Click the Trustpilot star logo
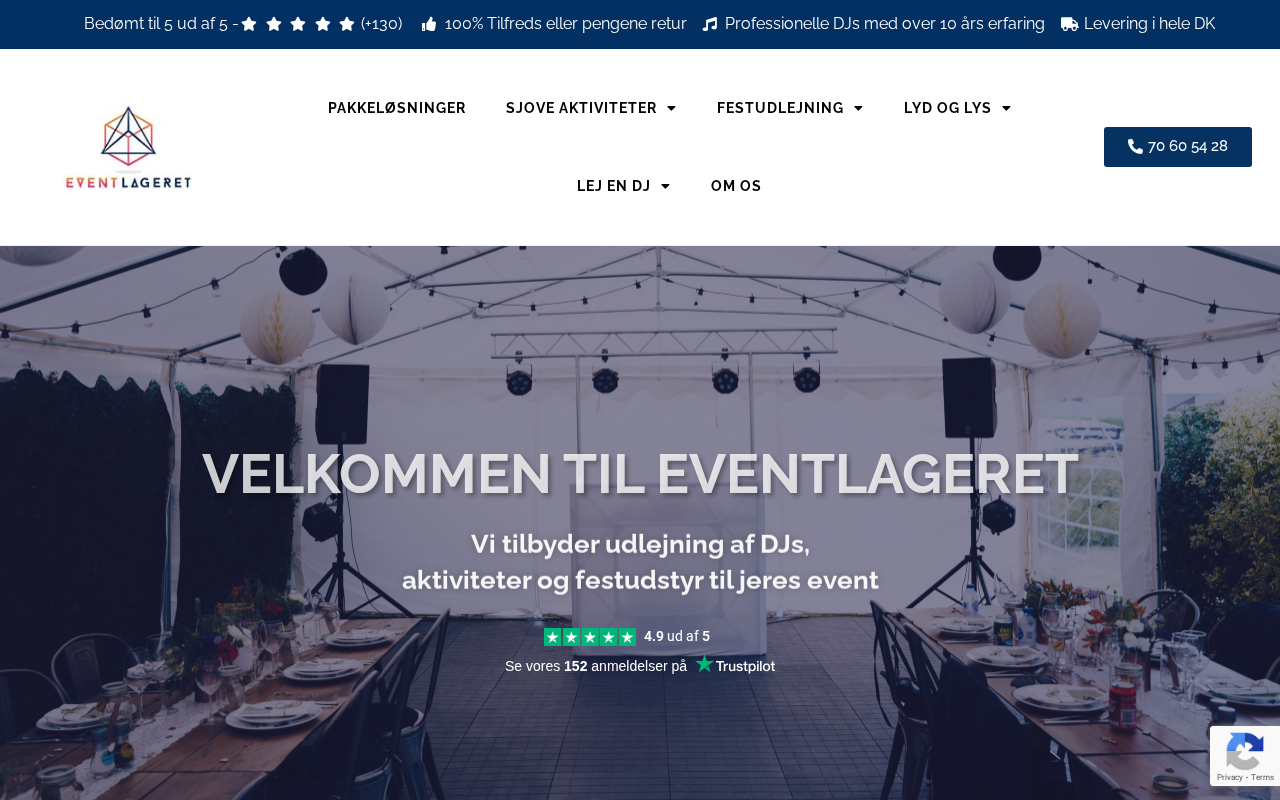Viewport: 1280px width, 800px height. point(704,664)
